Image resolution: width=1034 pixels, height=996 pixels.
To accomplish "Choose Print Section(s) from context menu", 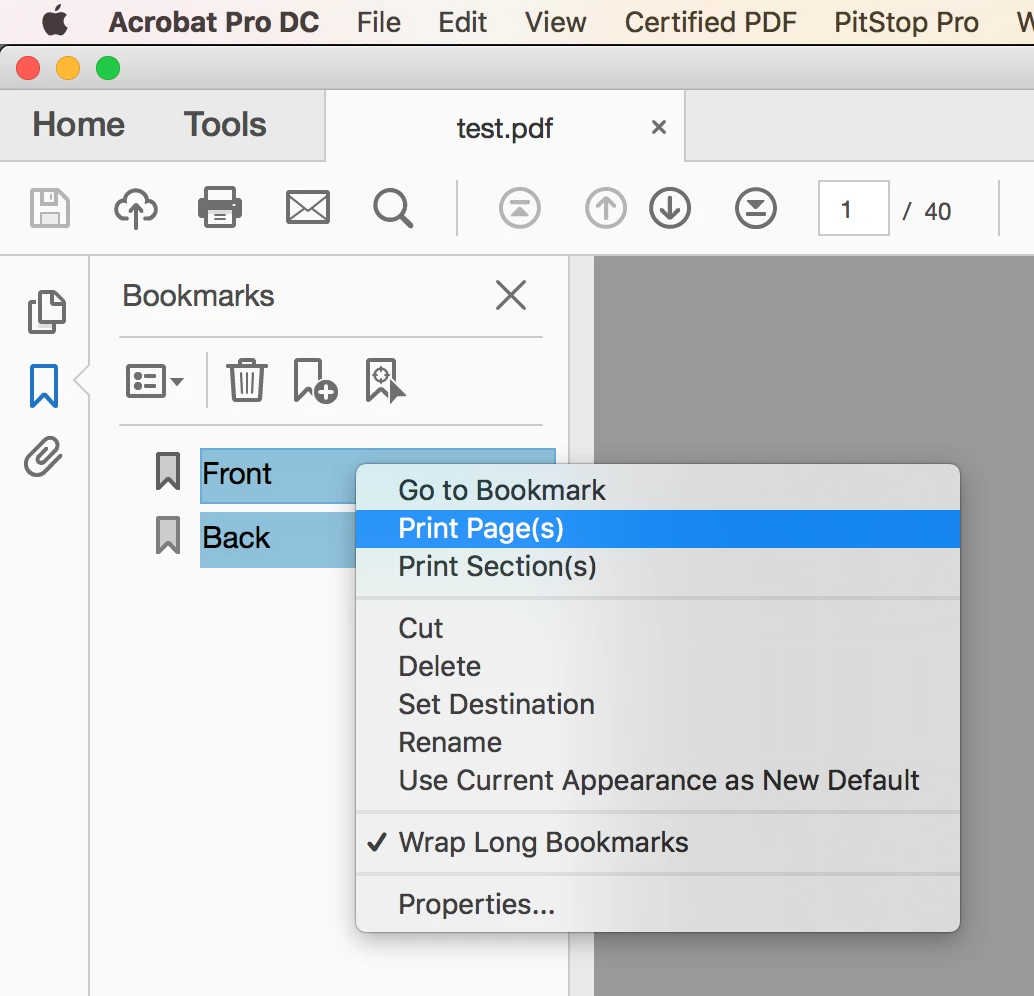I will point(657,567).
